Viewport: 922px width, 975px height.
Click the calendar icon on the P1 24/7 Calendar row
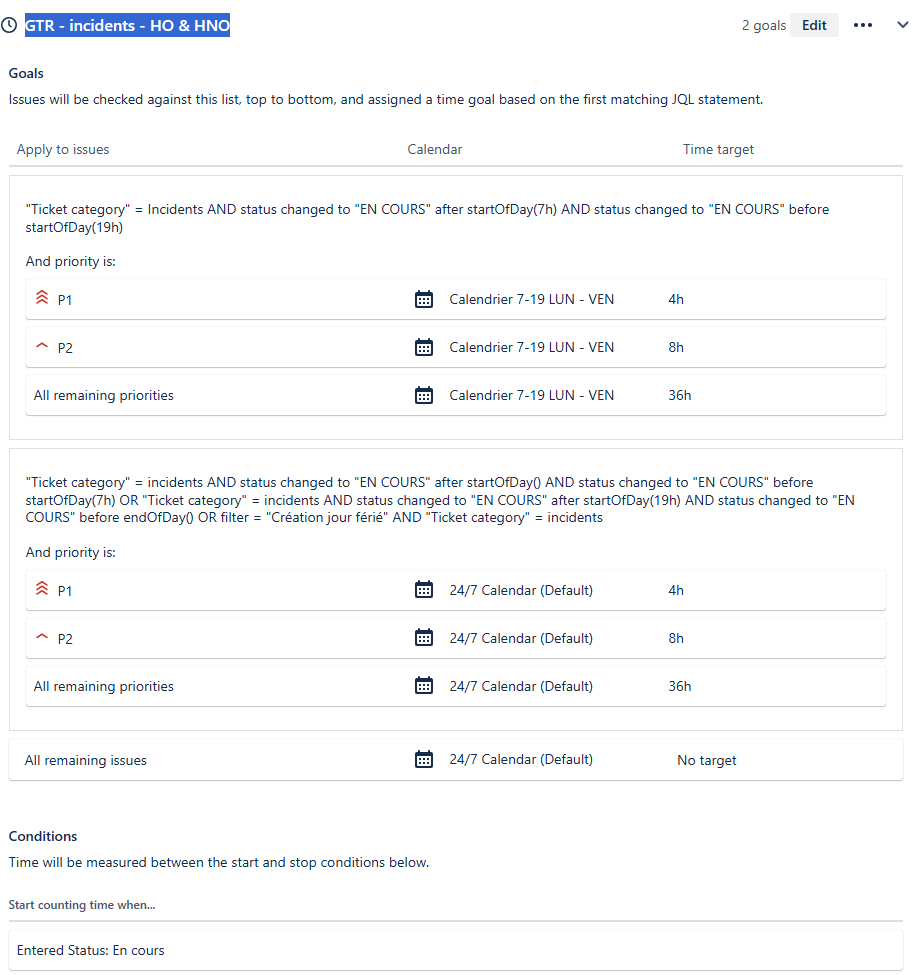[424, 589]
